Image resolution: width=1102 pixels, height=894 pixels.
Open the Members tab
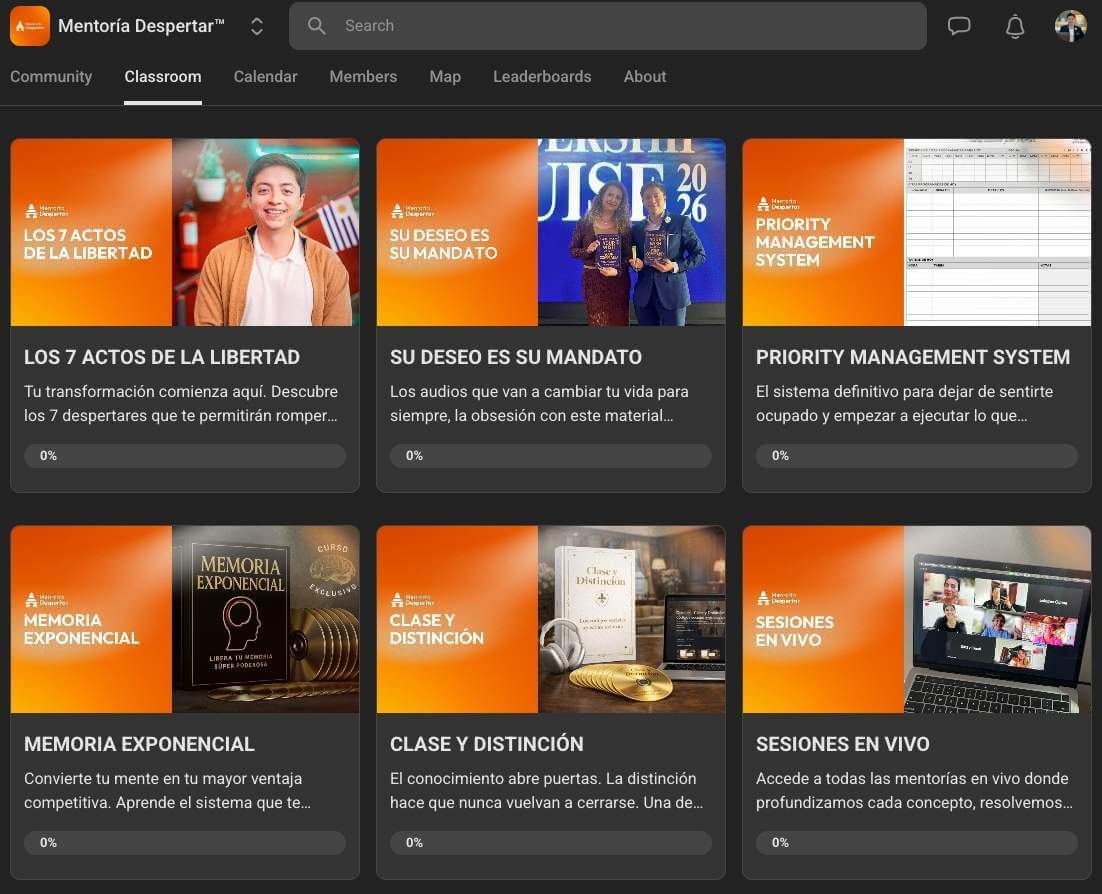pyautogui.click(x=363, y=77)
